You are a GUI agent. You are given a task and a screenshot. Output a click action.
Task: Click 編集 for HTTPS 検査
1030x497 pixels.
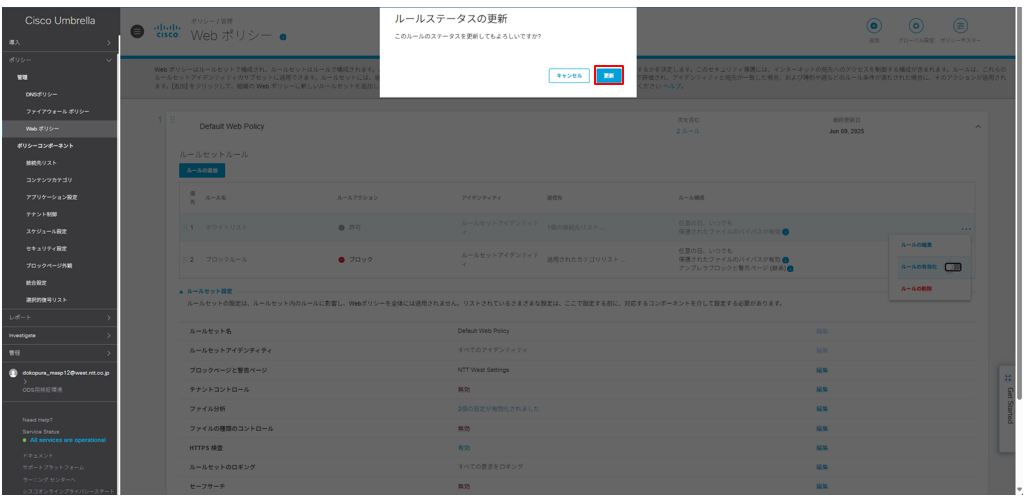tap(822, 448)
